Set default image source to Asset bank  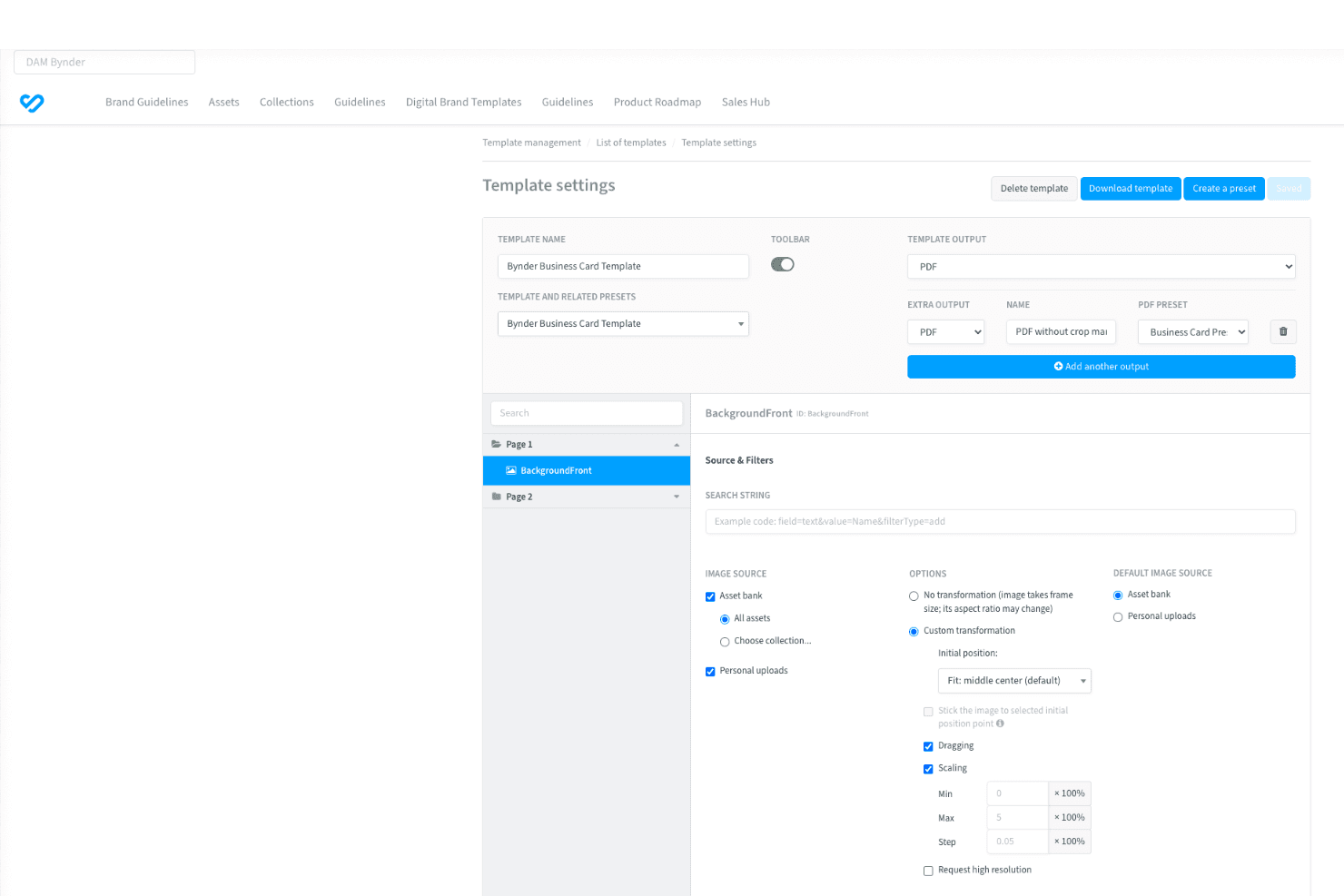pyautogui.click(x=1118, y=596)
